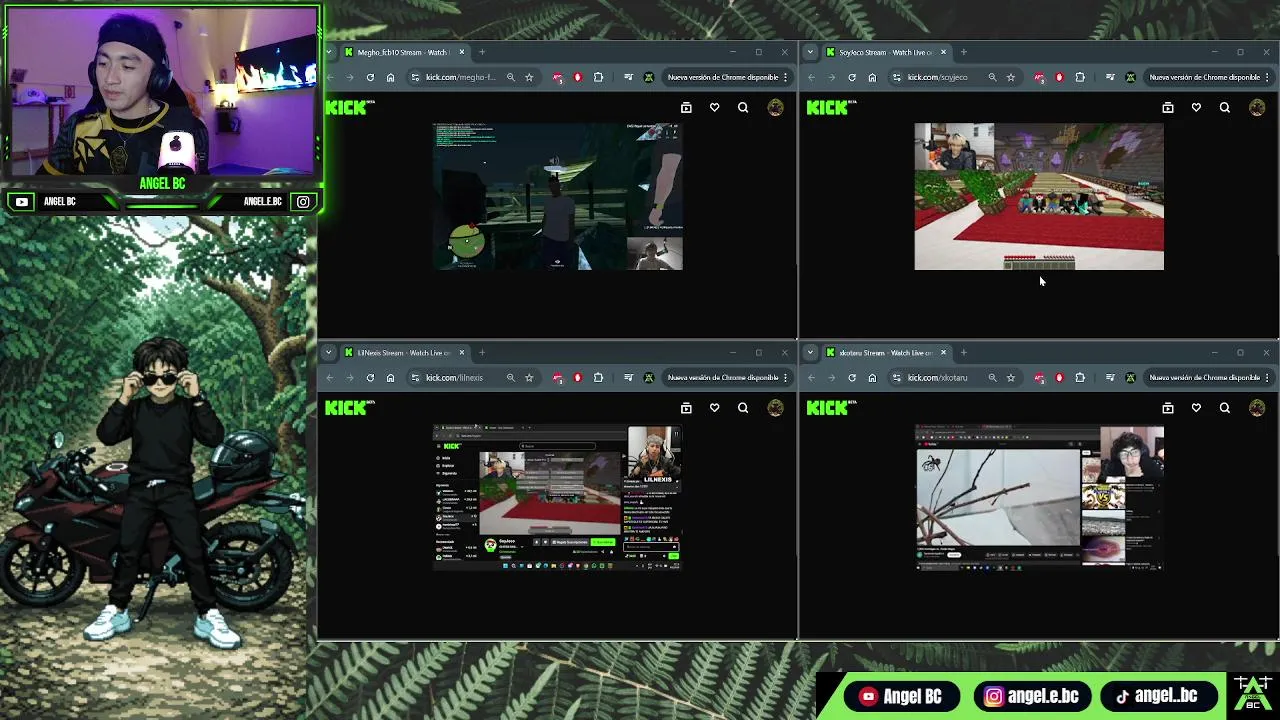The image size is (1280, 720).
Task: Select the Megho_fcb10 Stream tab
Action: pos(403,52)
